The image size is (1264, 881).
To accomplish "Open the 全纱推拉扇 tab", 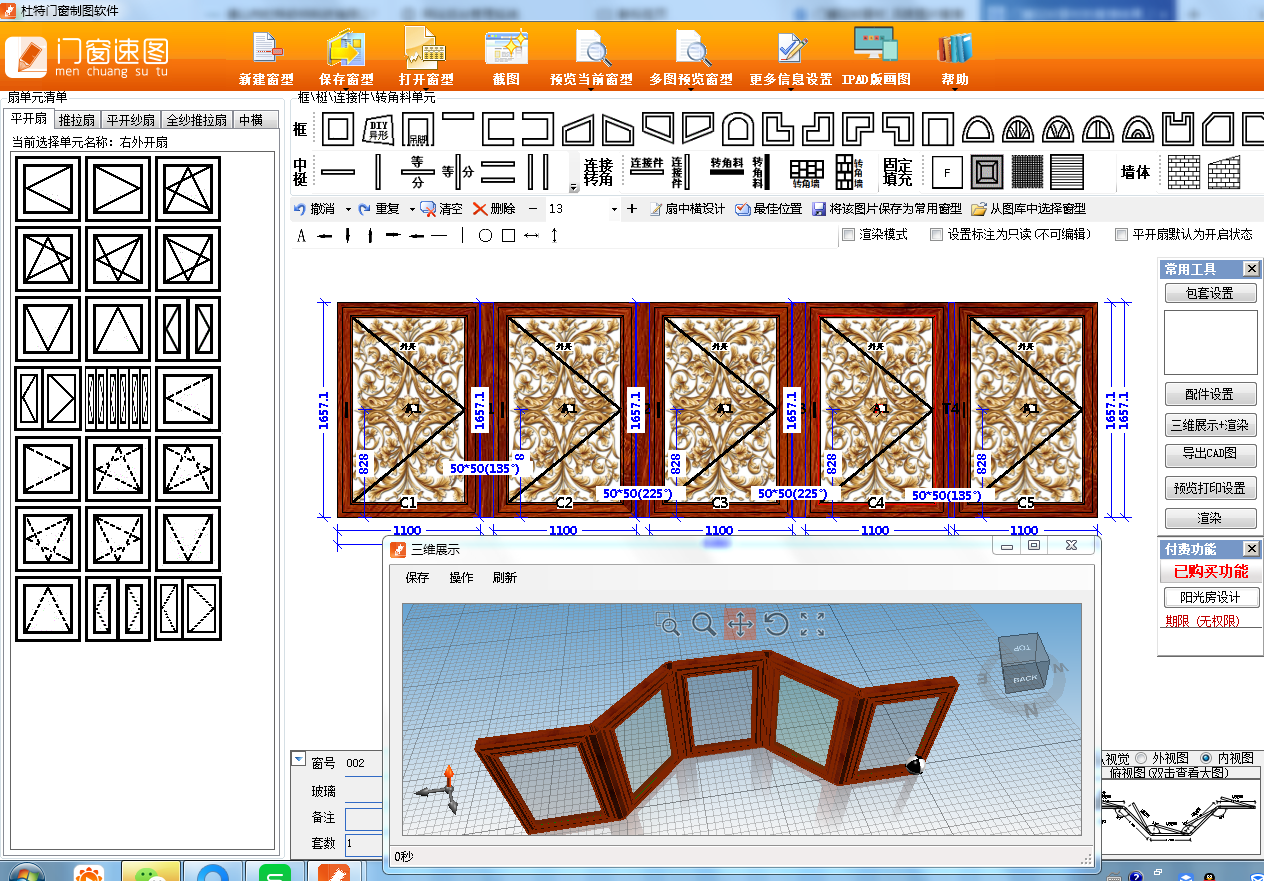I will pos(197,120).
